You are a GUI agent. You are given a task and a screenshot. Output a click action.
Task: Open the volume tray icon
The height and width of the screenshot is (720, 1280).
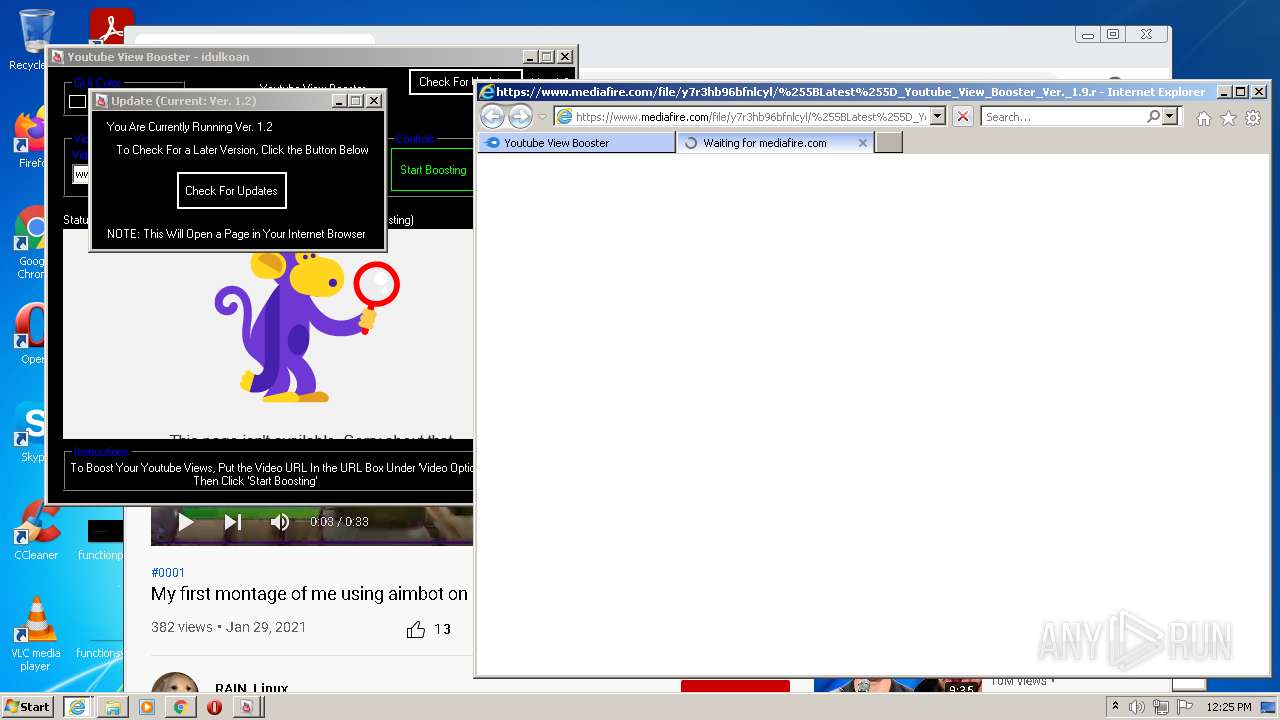1137,707
